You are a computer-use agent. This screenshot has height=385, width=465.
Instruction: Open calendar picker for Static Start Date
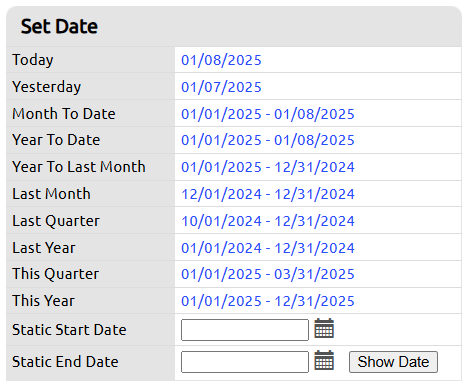coord(324,328)
